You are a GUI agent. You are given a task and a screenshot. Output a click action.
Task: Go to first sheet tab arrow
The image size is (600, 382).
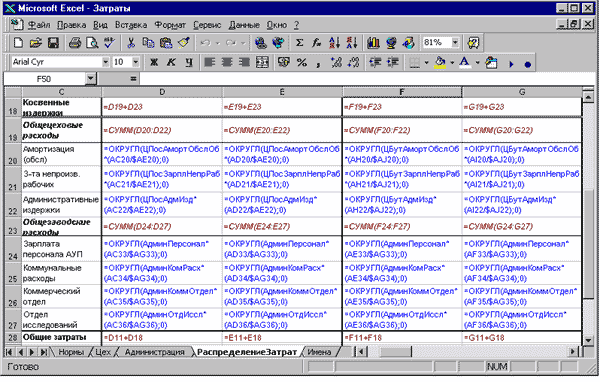tap(9, 352)
